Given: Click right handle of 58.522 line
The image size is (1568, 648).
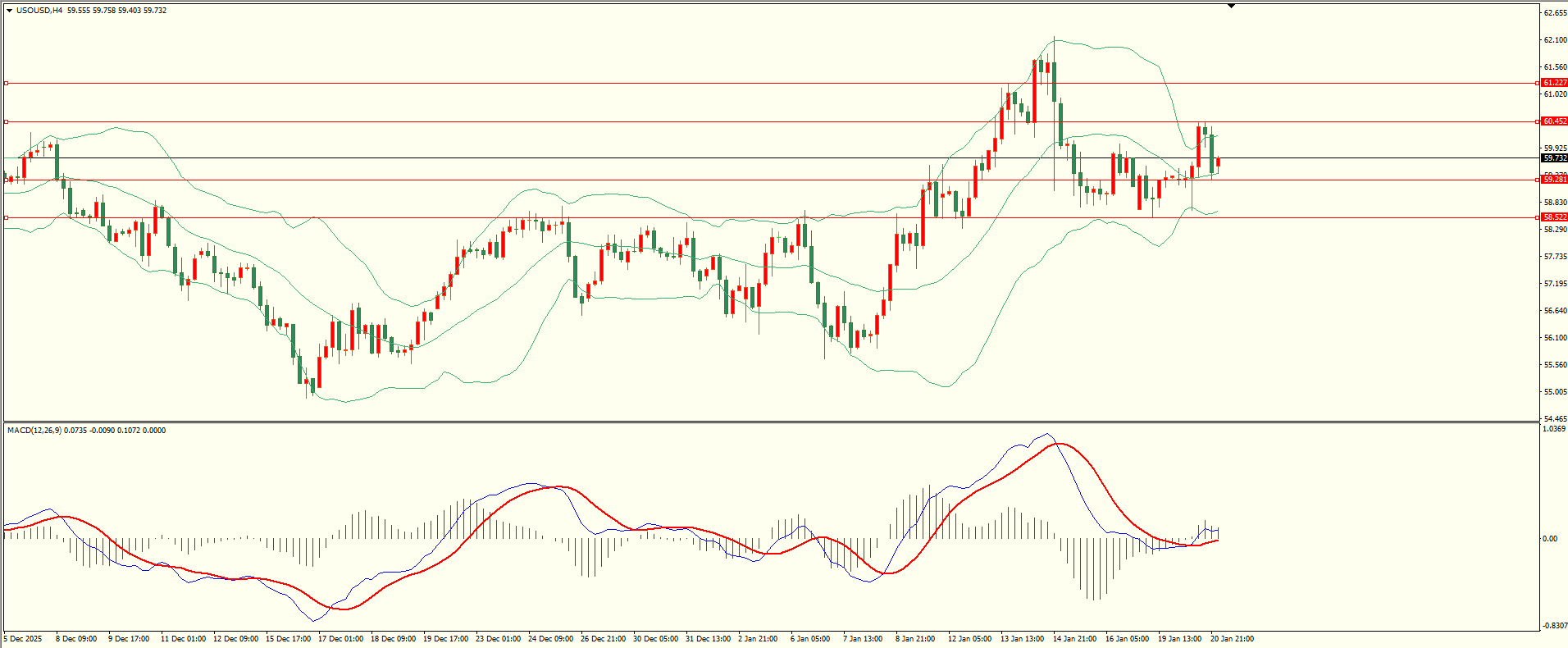Looking at the screenshot, I should pos(1537,217).
